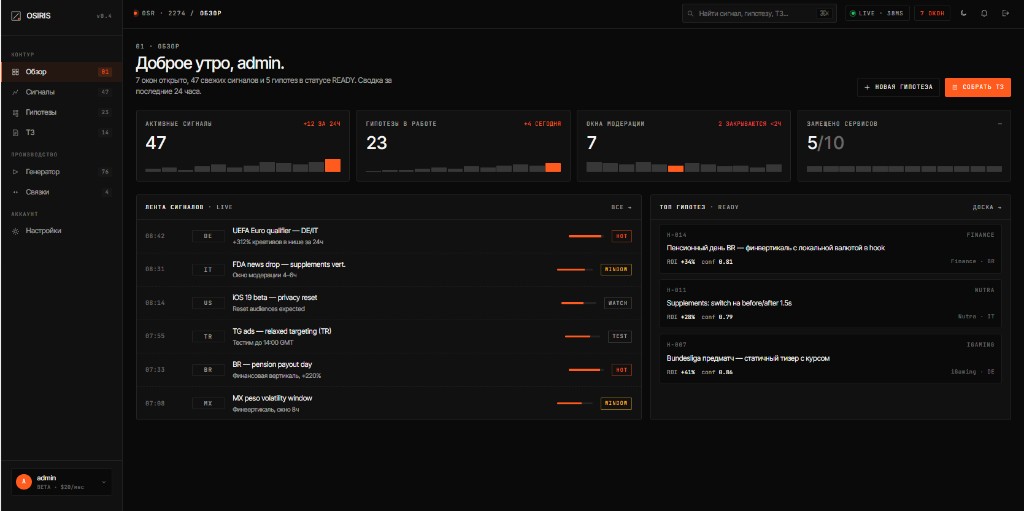Click the dash icon on Замещено сервисов card
This screenshot has height=511, width=1024.
tap(1000, 124)
